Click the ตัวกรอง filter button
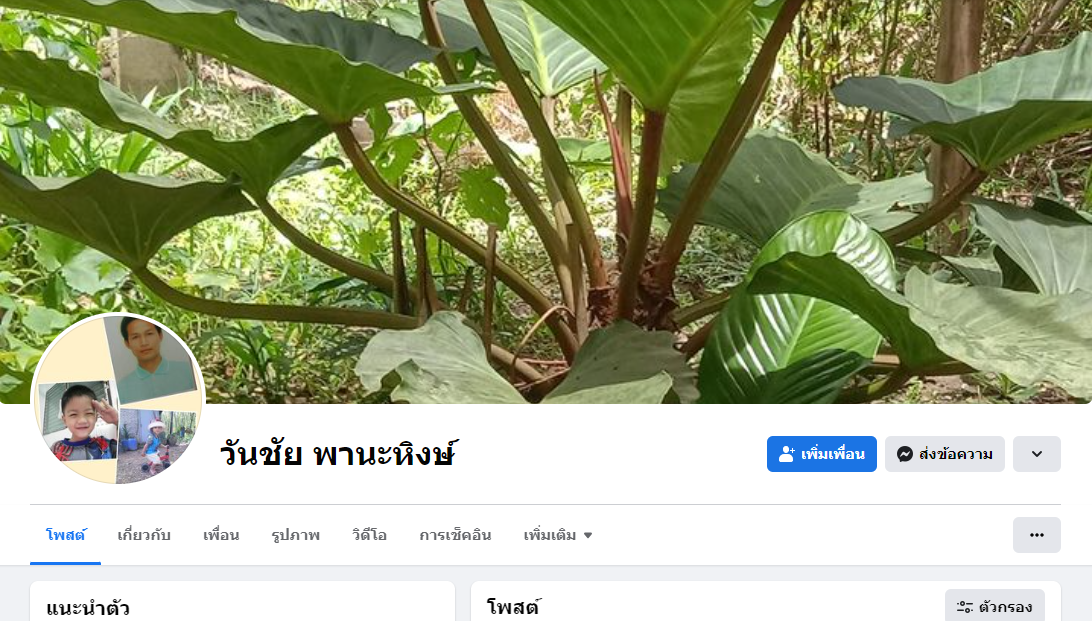Viewport: 1092px width, 621px height. point(994,607)
